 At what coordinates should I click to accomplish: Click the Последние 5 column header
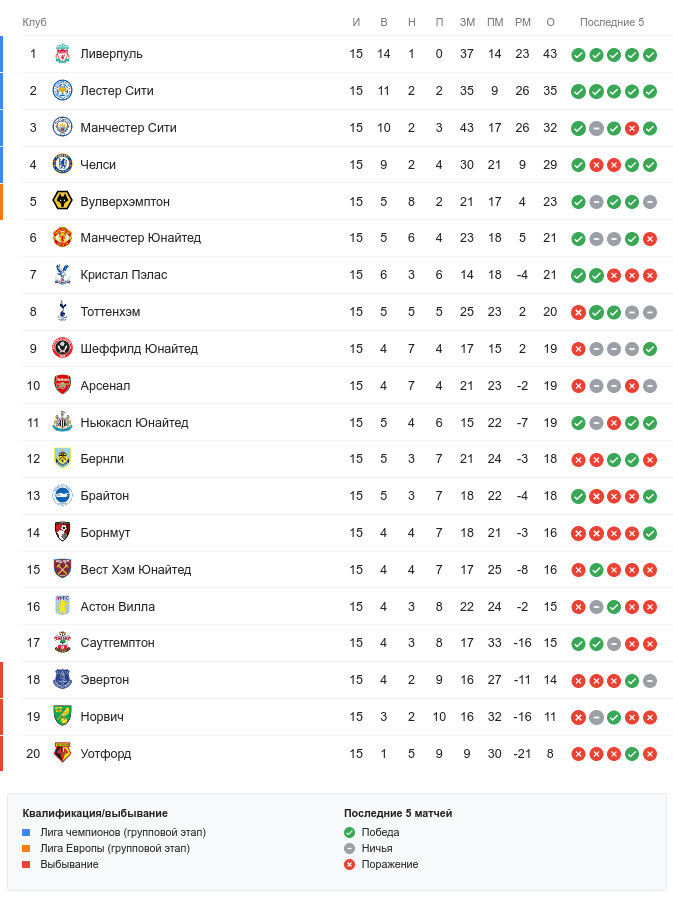pos(612,22)
